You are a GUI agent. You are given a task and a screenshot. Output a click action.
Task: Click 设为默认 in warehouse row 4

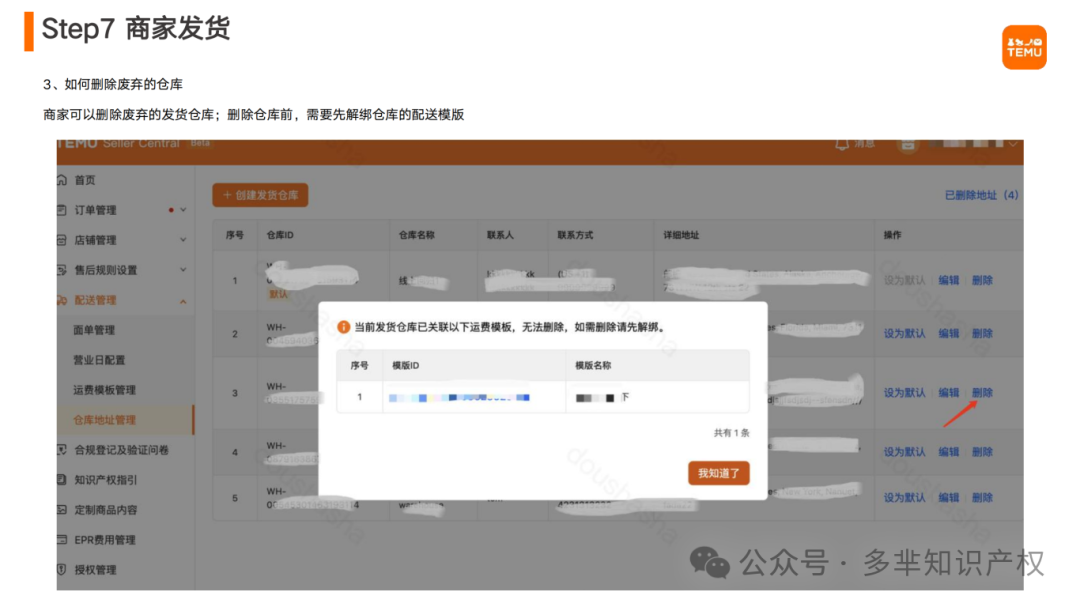pyautogui.click(x=904, y=452)
